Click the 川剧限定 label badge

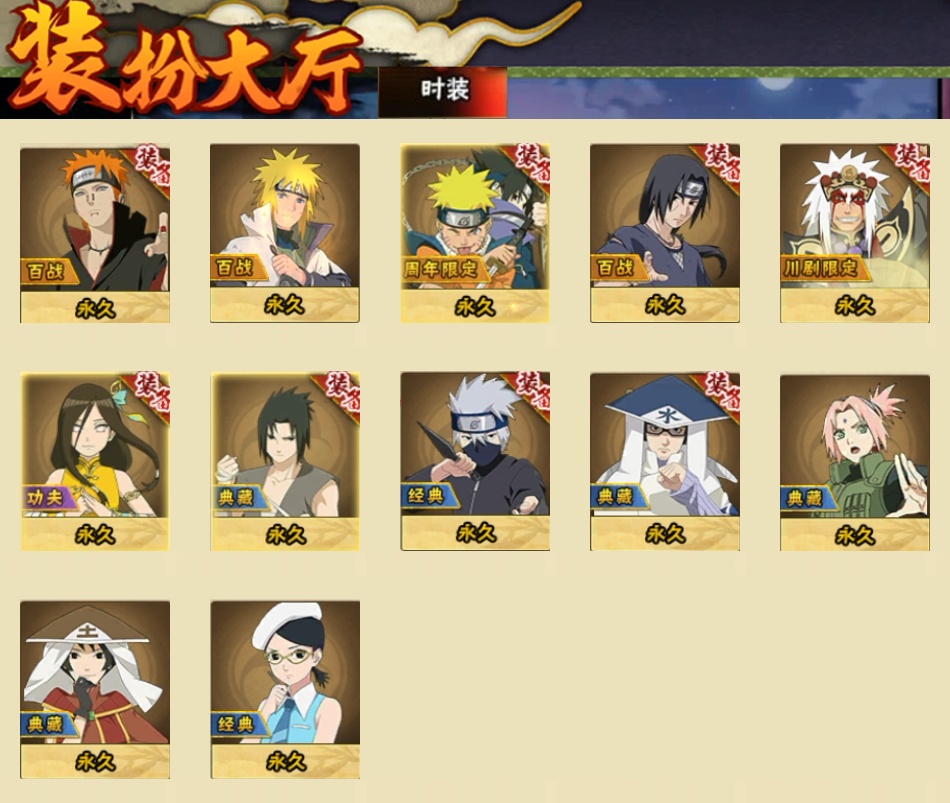coord(822,267)
